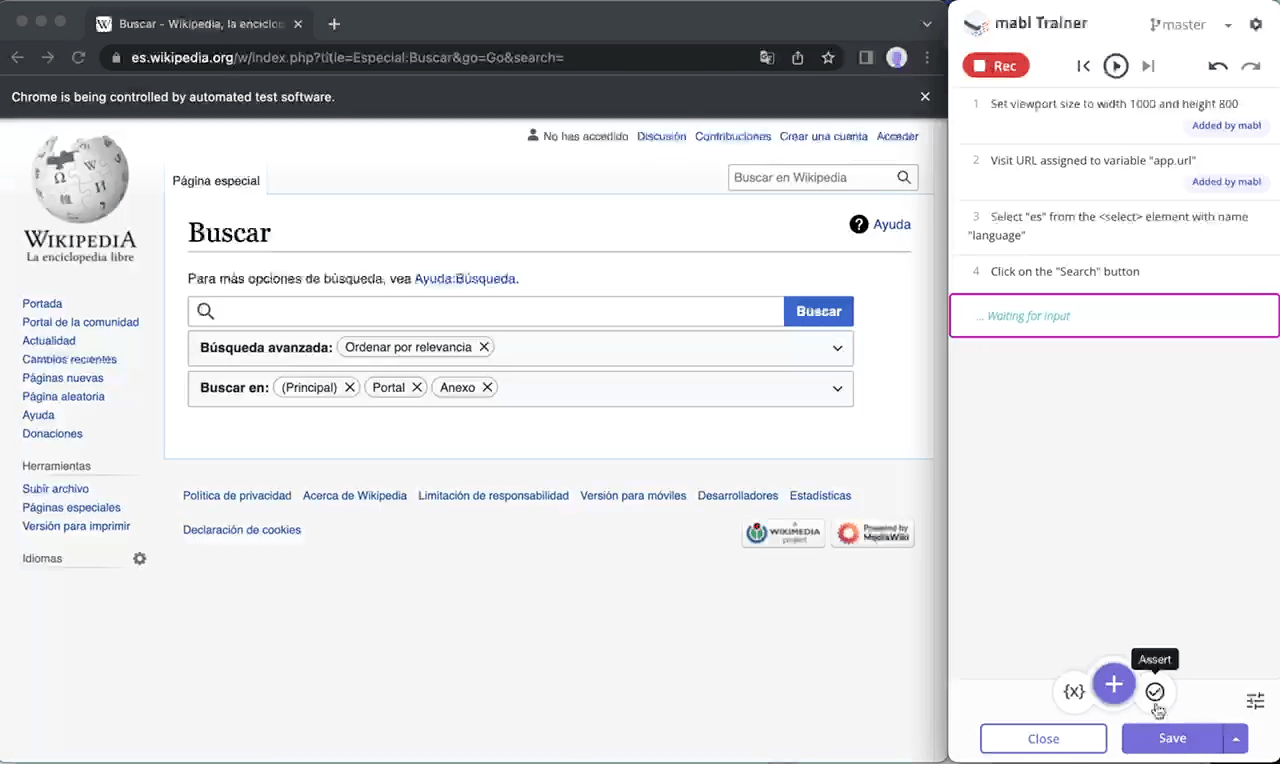Screen dimensions: 1280x764
Task: Select step 4 Click on Search button
Action: pos(1114,271)
